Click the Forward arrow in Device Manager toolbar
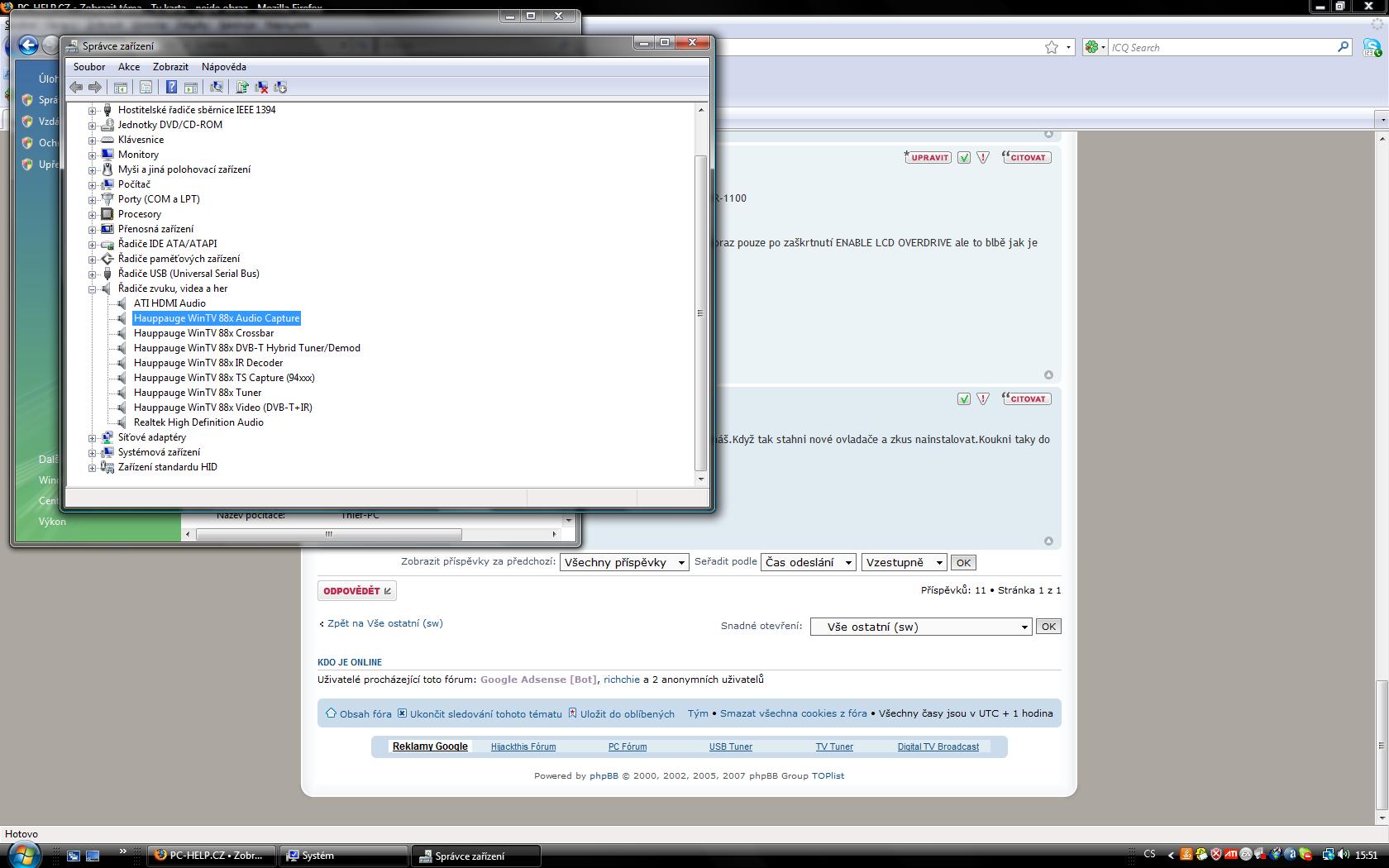The height and width of the screenshot is (868, 1389). coord(95,87)
